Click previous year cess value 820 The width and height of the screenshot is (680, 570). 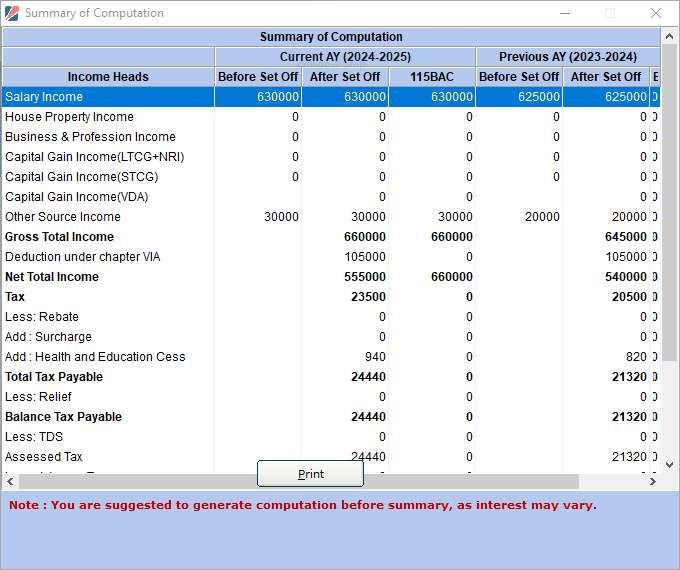click(636, 357)
